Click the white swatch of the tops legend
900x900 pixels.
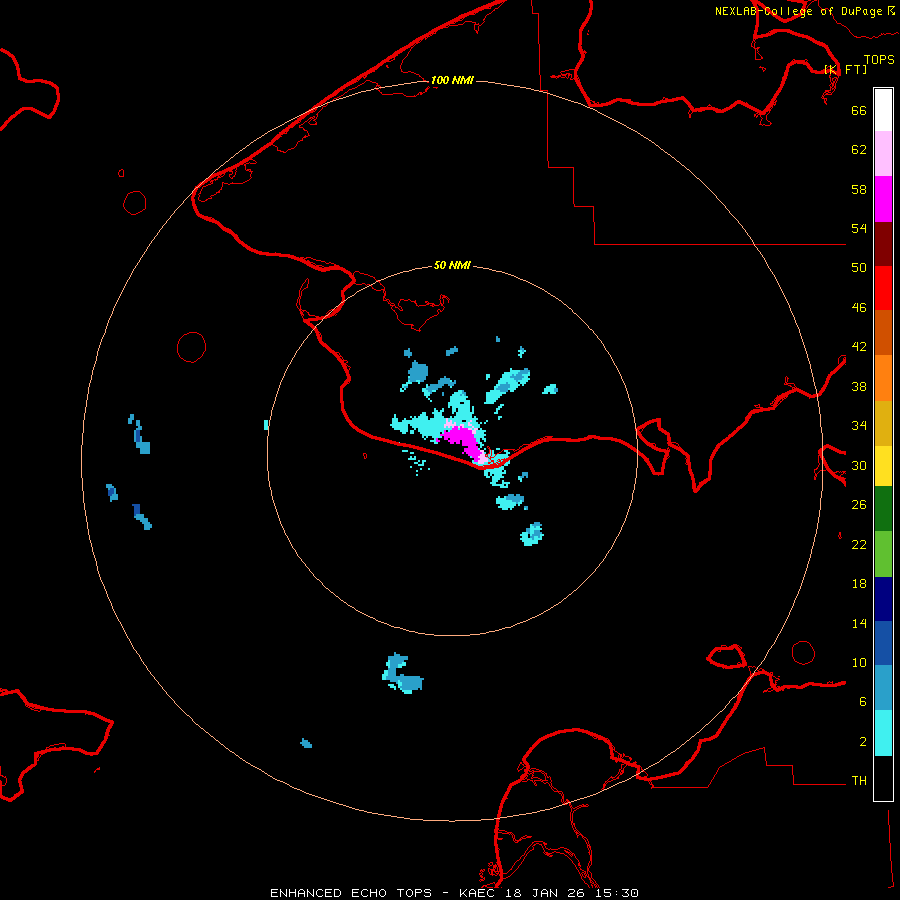point(883,110)
